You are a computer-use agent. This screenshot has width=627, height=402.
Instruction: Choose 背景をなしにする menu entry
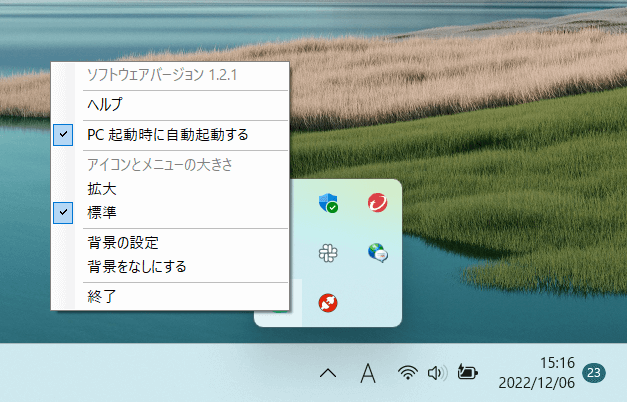[170, 266]
